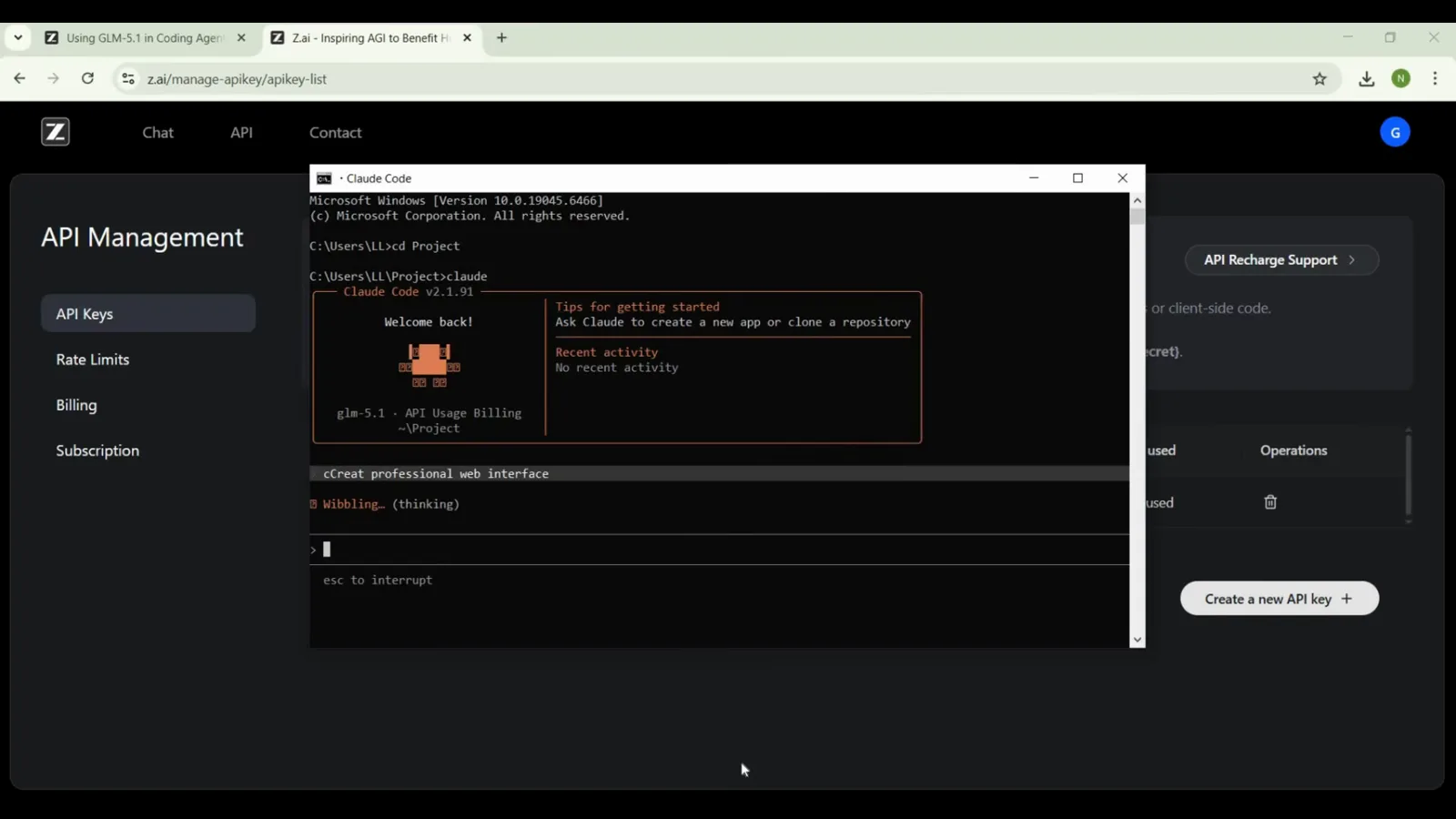Screen dimensions: 1456x819
Task: Click 'cCreat professional web interface' text
Action: pyautogui.click(x=436, y=473)
